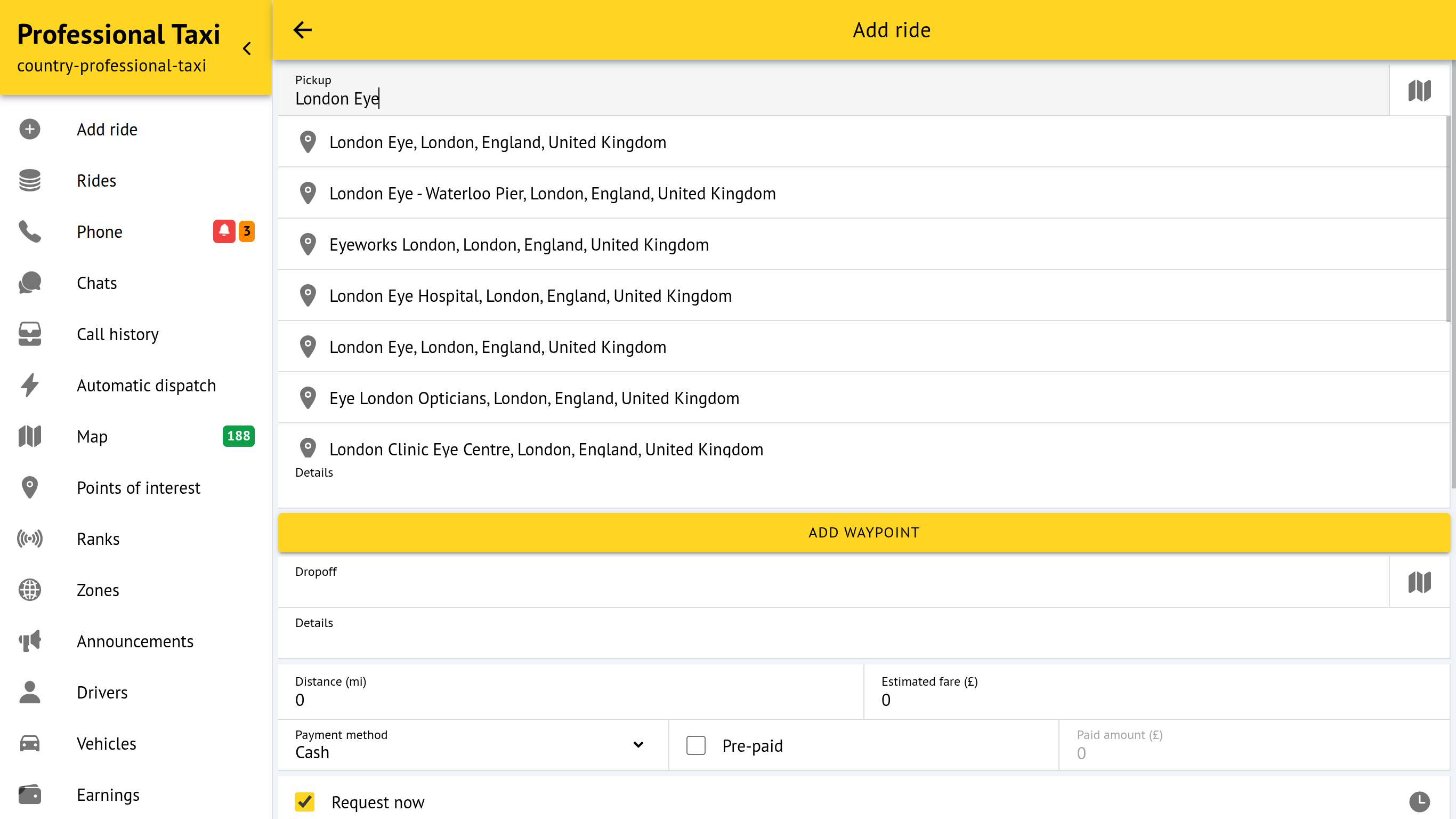The image size is (1456, 819).
Task: Click the back arrow in header
Action: click(x=302, y=30)
